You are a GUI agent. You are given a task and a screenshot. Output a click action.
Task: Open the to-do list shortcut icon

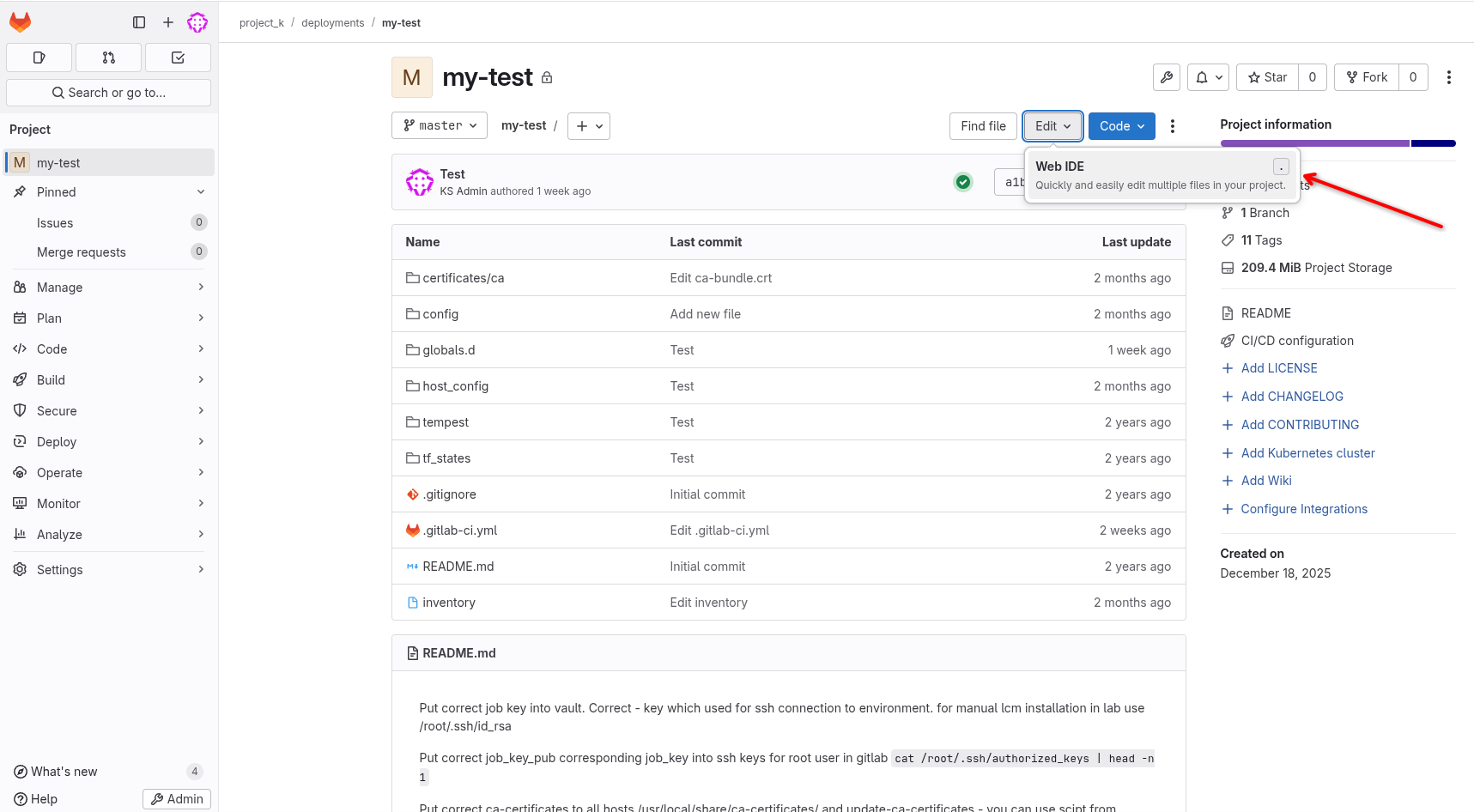click(178, 58)
